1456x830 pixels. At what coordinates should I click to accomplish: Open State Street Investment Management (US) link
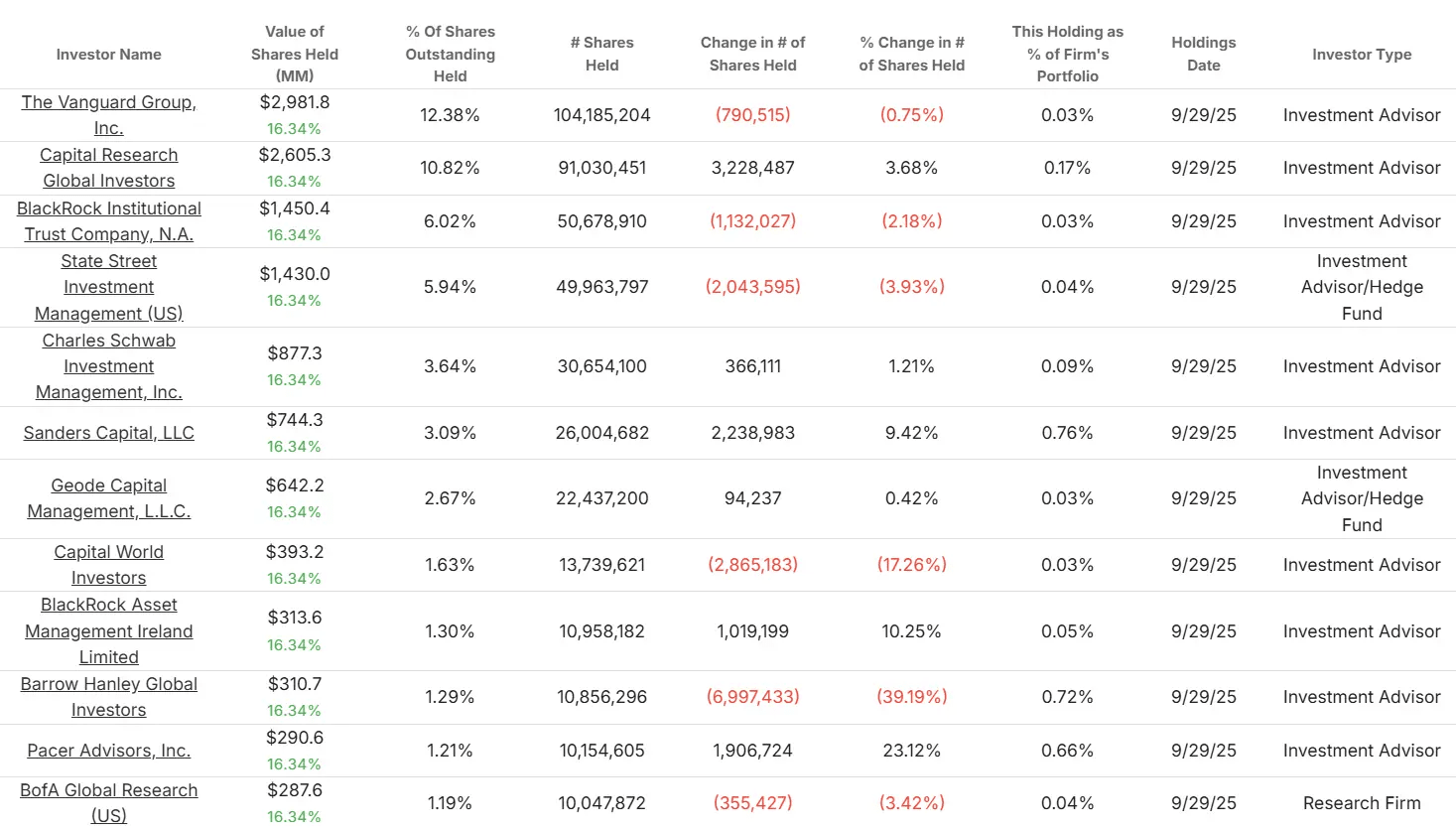[x=109, y=287]
